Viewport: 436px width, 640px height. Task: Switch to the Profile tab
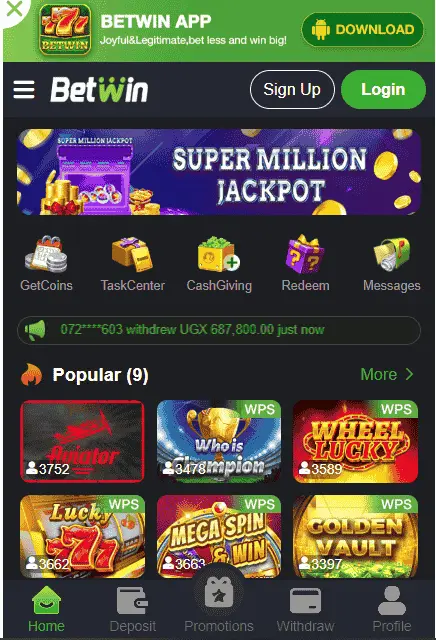tap(392, 609)
